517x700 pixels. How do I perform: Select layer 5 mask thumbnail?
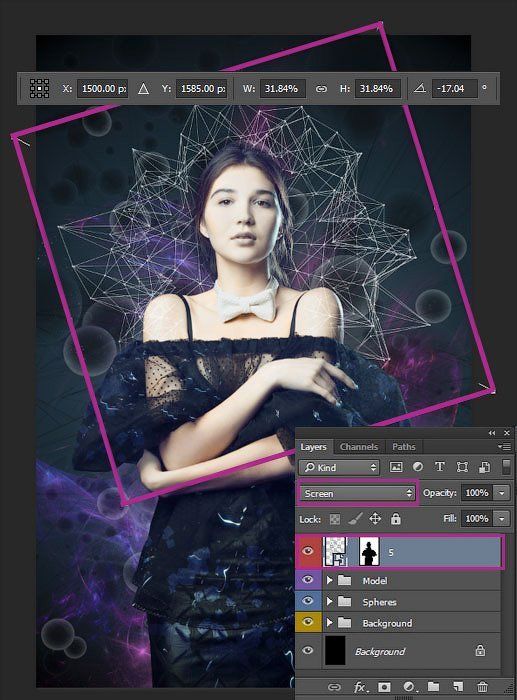click(x=369, y=552)
